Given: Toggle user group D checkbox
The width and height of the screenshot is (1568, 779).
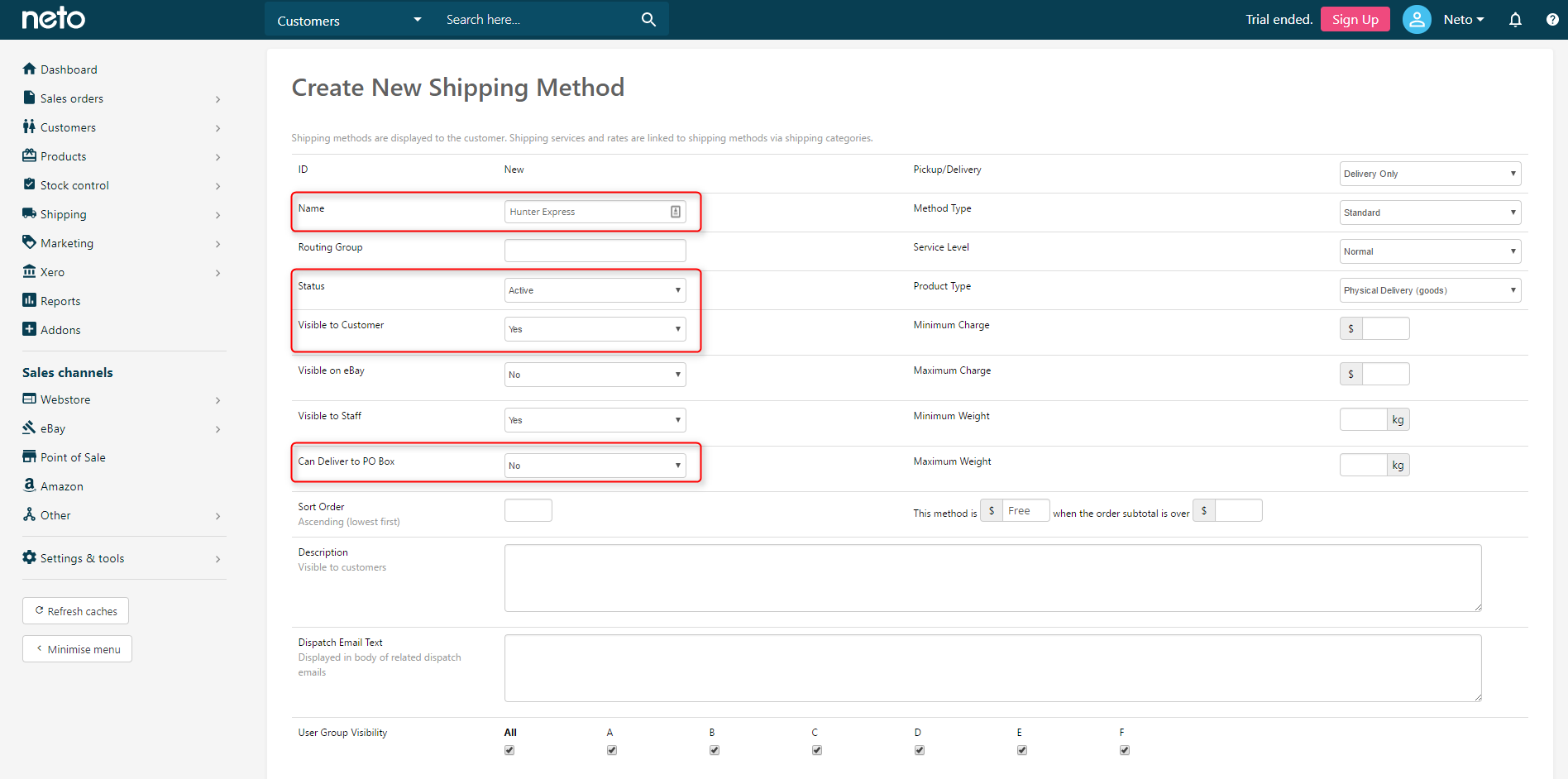Looking at the screenshot, I should 920,750.
